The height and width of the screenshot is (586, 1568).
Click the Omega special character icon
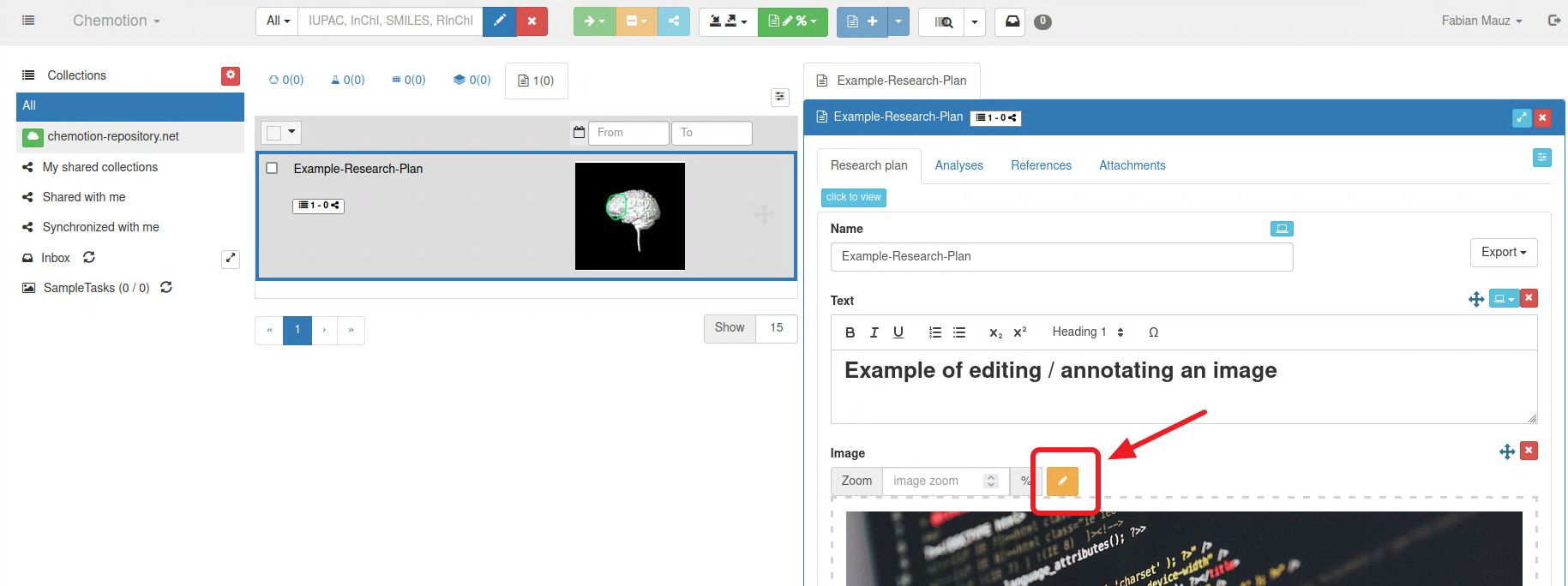1153,332
